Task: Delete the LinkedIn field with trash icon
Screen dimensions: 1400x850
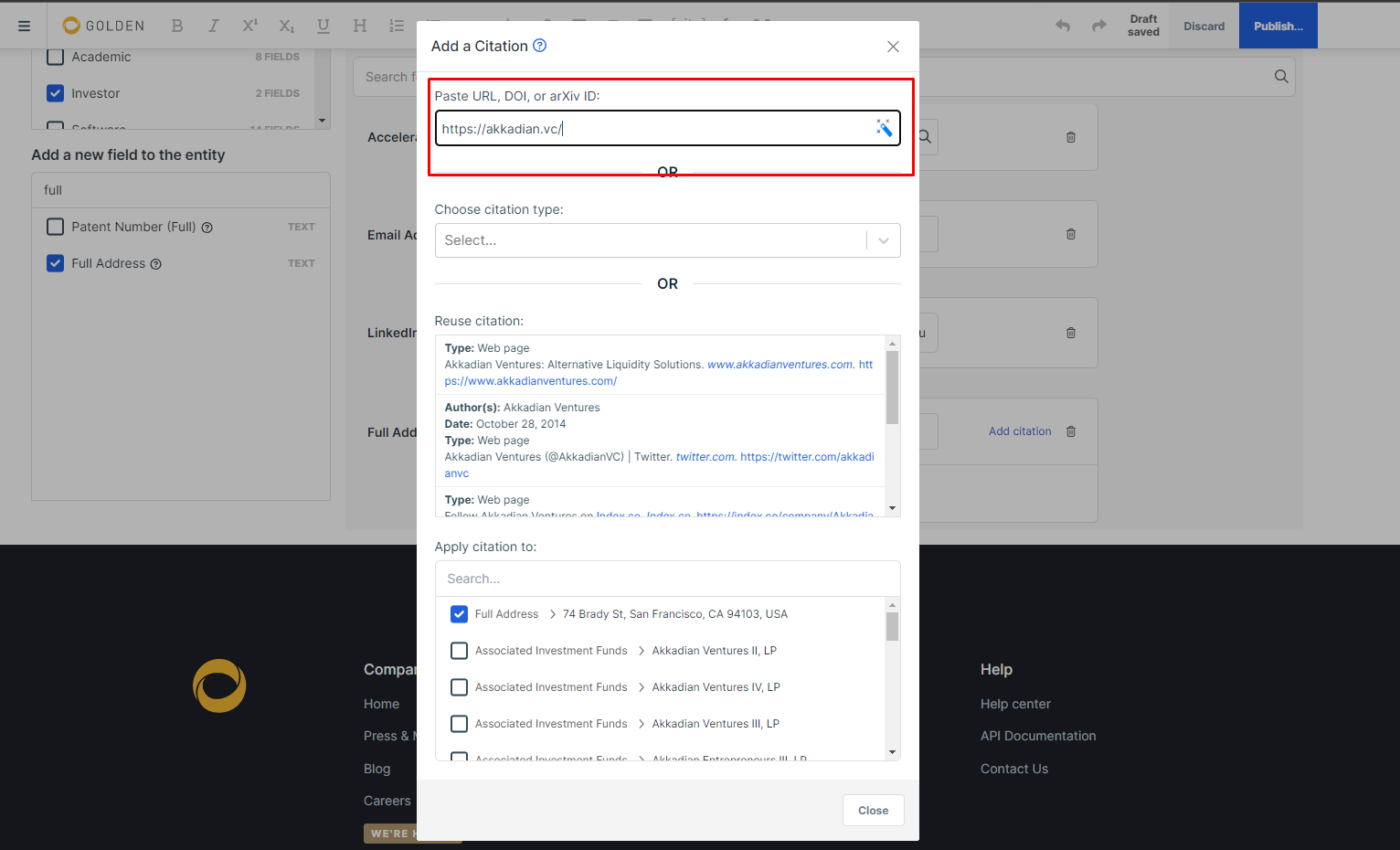Action: pyautogui.click(x=1071, y=333)
